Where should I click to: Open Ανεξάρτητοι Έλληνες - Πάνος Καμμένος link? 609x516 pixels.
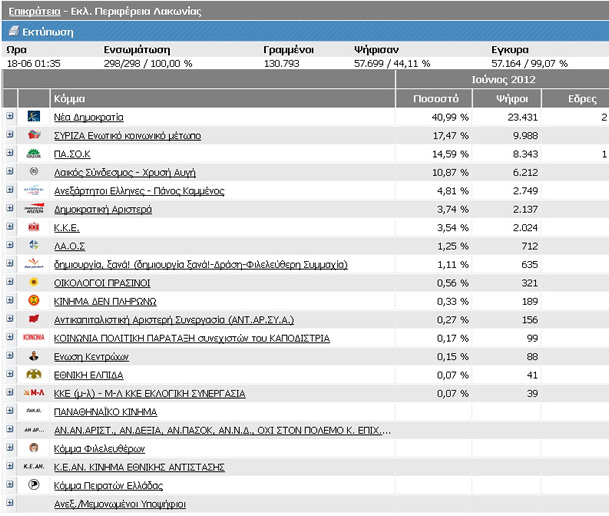[139, 191]
